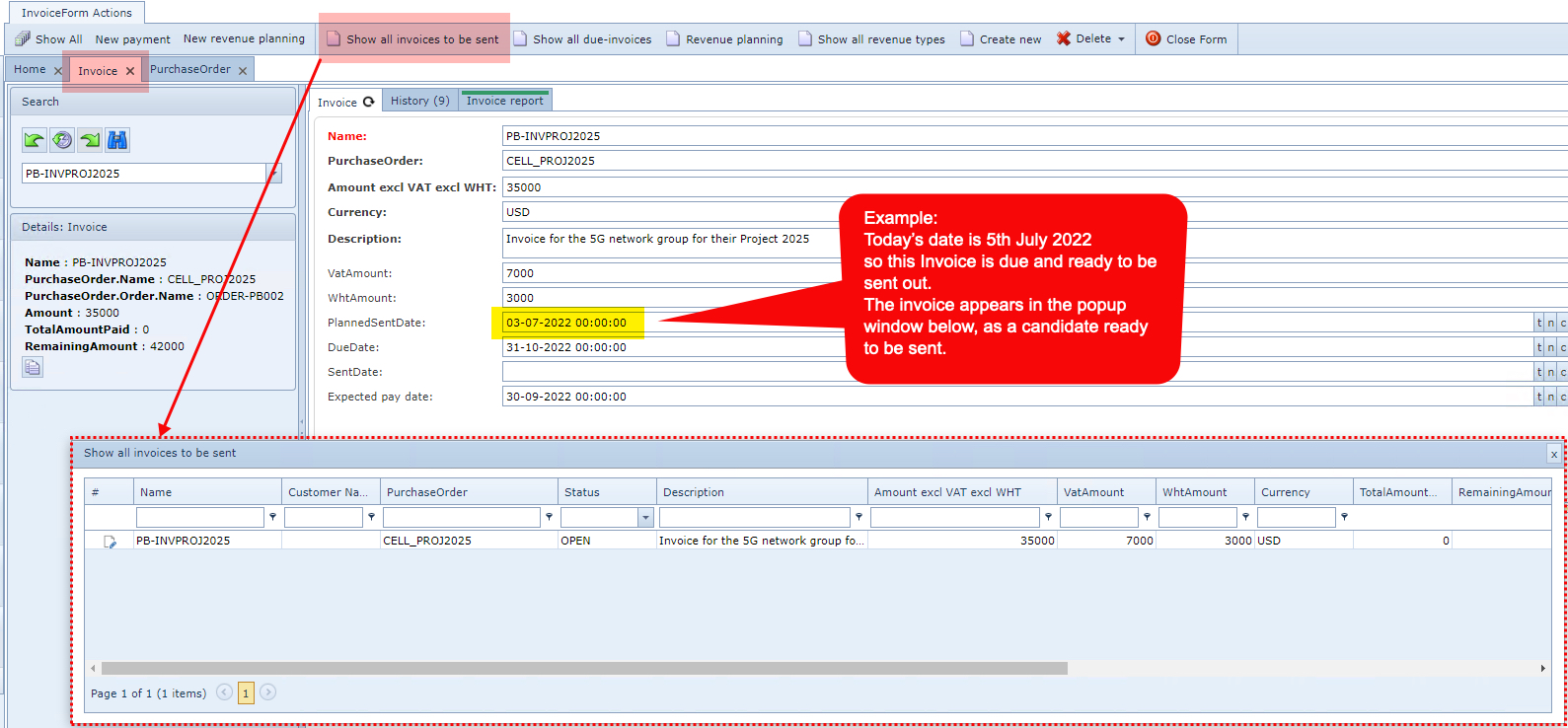Click the green forward arrow in Search panel

[x=90, y=140]
